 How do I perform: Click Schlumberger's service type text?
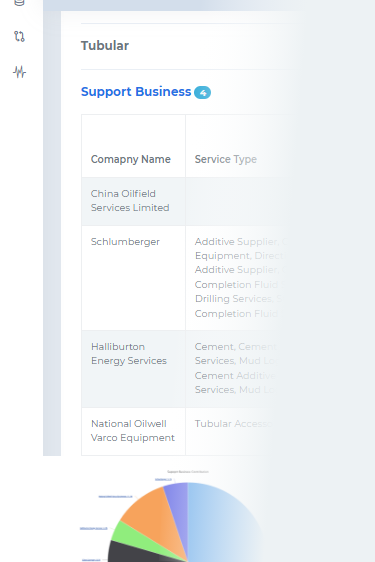tap(238, 277)
